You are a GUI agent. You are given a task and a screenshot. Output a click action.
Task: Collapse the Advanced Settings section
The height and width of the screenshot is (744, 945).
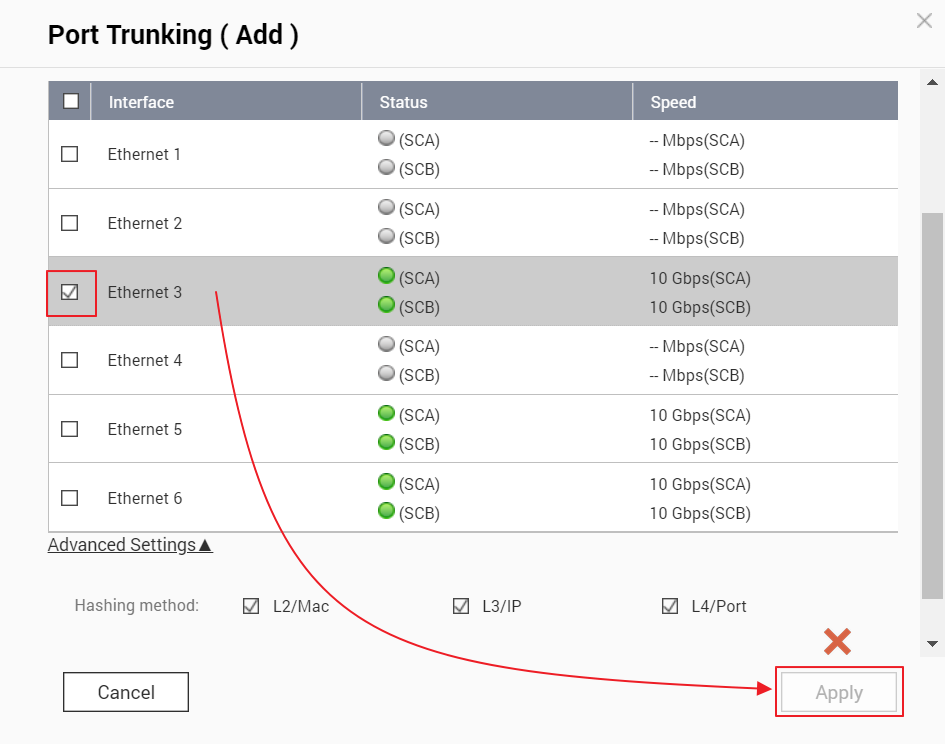(x=130, y=545)
